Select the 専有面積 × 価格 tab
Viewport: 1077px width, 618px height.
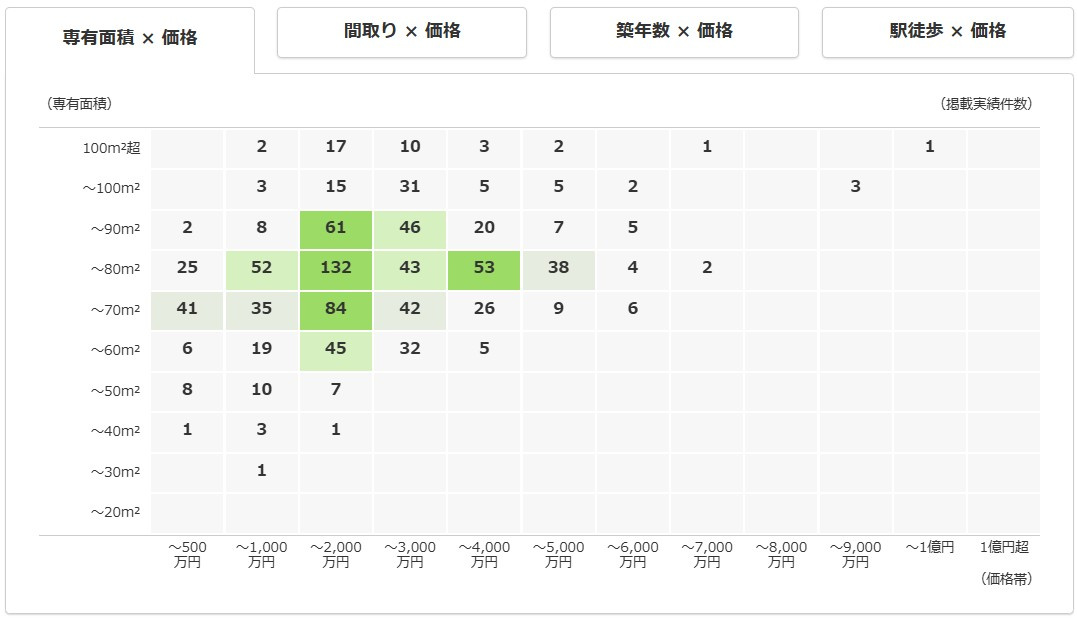[130, 38]
